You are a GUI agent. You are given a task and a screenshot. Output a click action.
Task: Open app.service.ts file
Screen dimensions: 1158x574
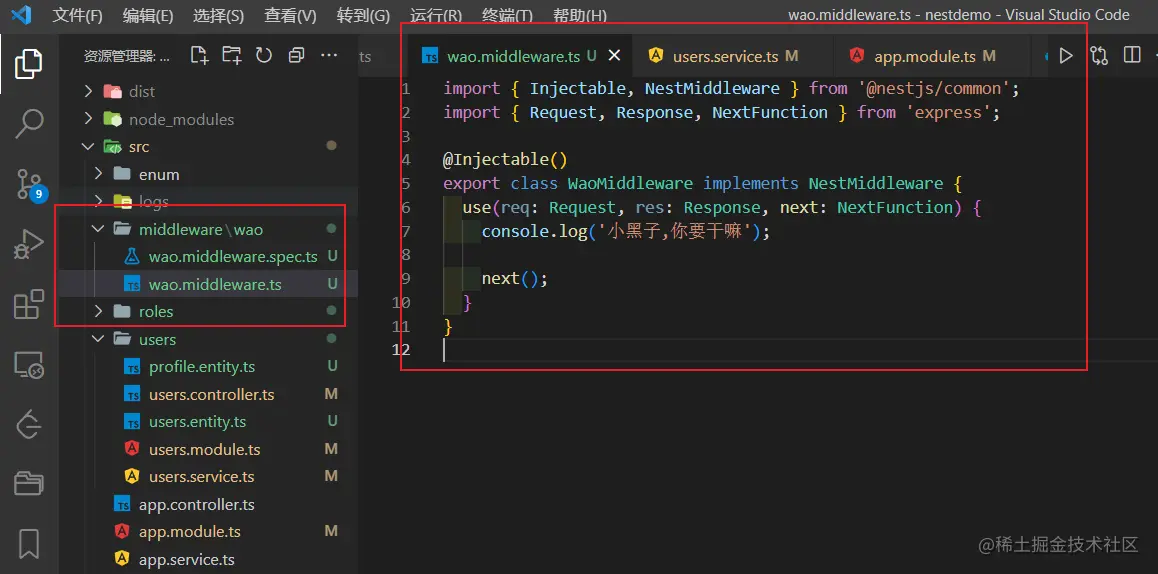point(187,559)
